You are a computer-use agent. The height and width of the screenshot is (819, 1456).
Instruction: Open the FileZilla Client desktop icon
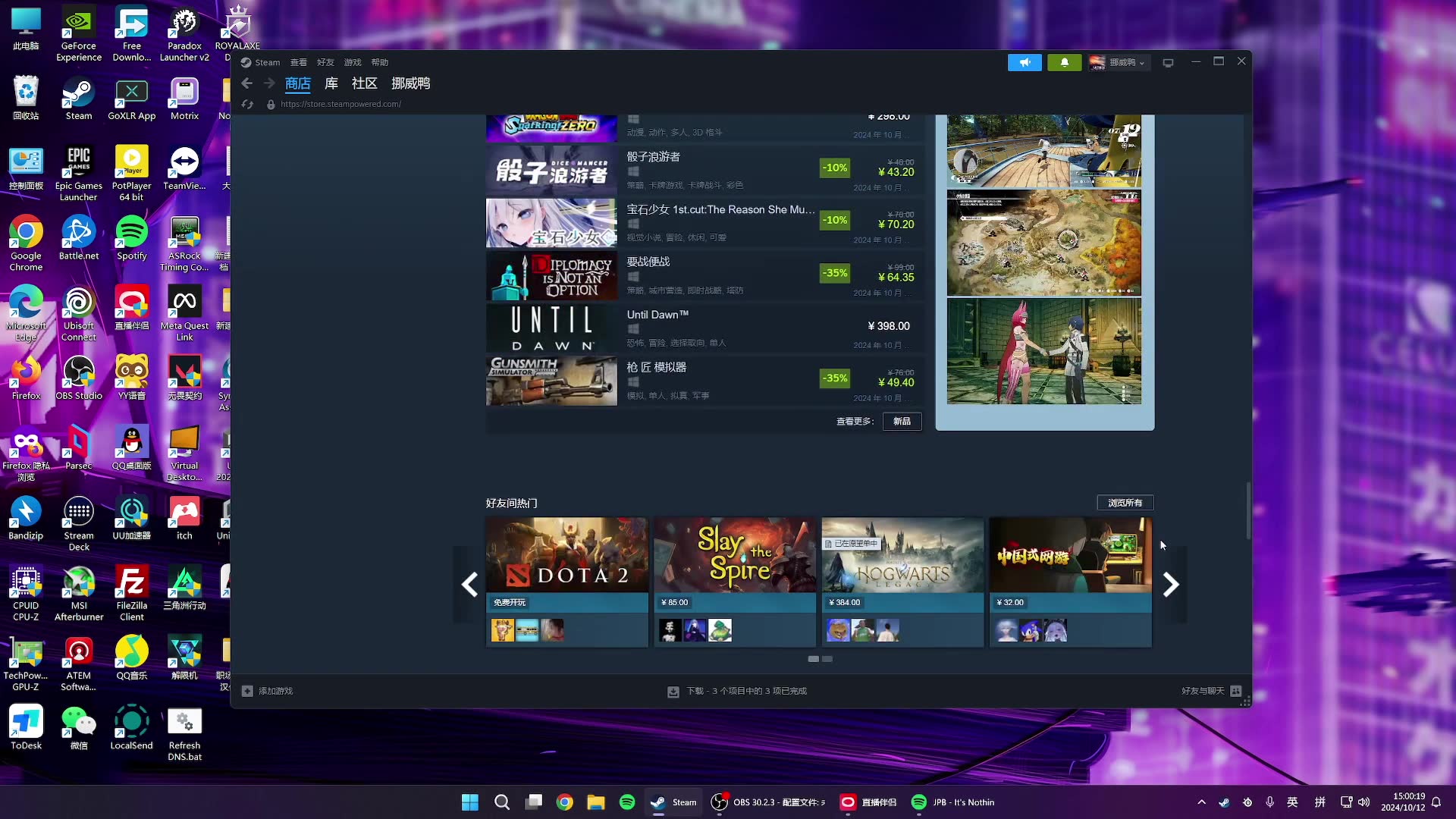(132, 594)
